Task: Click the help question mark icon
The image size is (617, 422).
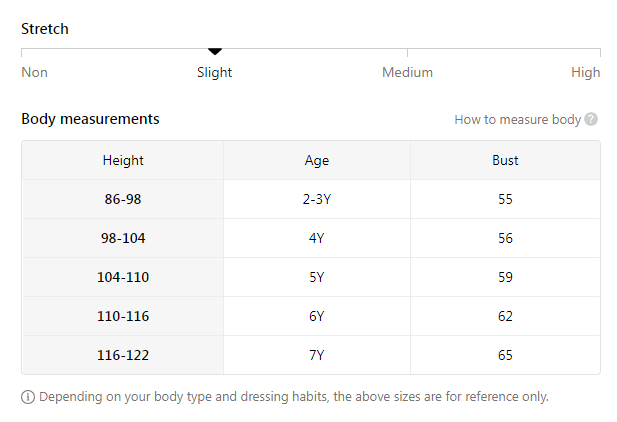Action: (592, 120)
